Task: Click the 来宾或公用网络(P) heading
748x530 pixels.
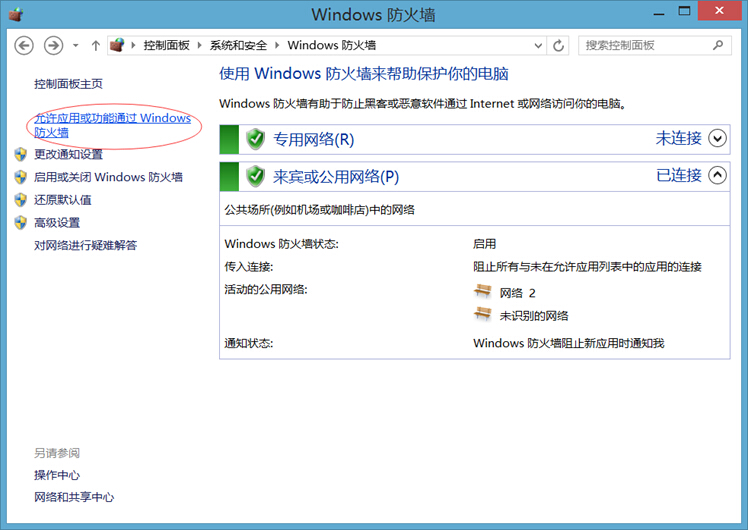Action: coord(336,177)
